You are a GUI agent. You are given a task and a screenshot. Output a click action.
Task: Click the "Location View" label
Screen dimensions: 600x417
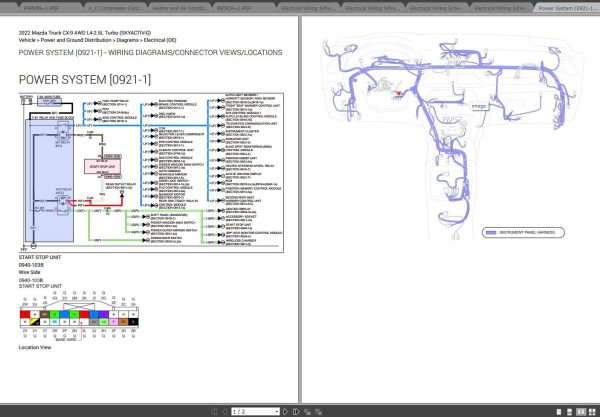35,347
